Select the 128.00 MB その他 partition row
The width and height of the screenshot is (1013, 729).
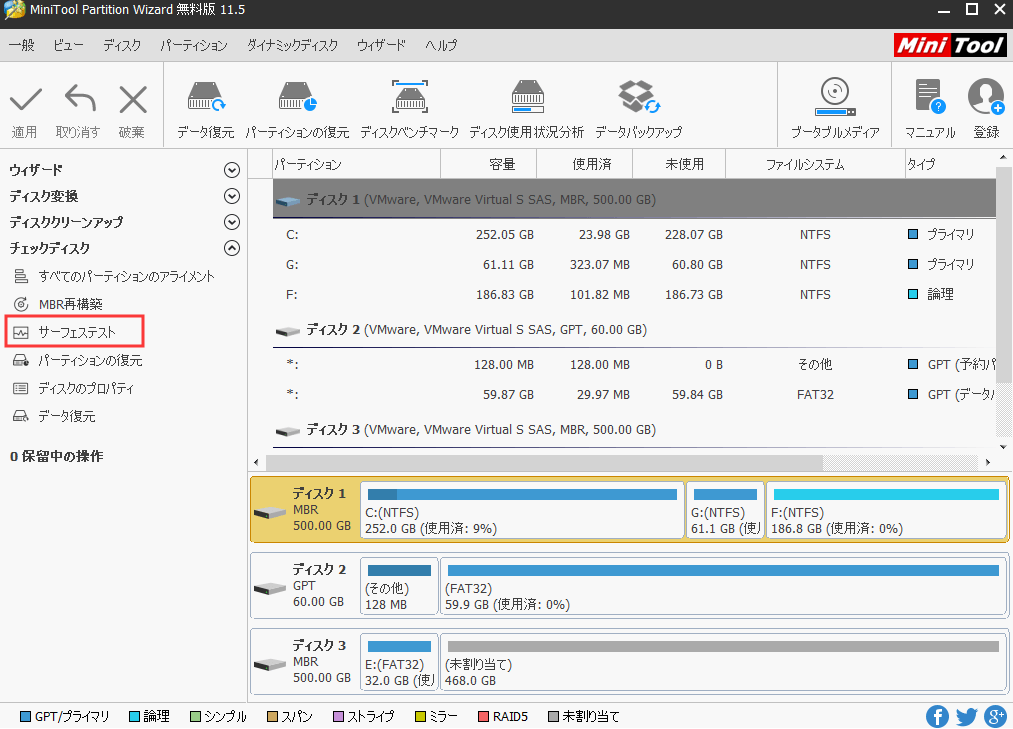(634, 364)
